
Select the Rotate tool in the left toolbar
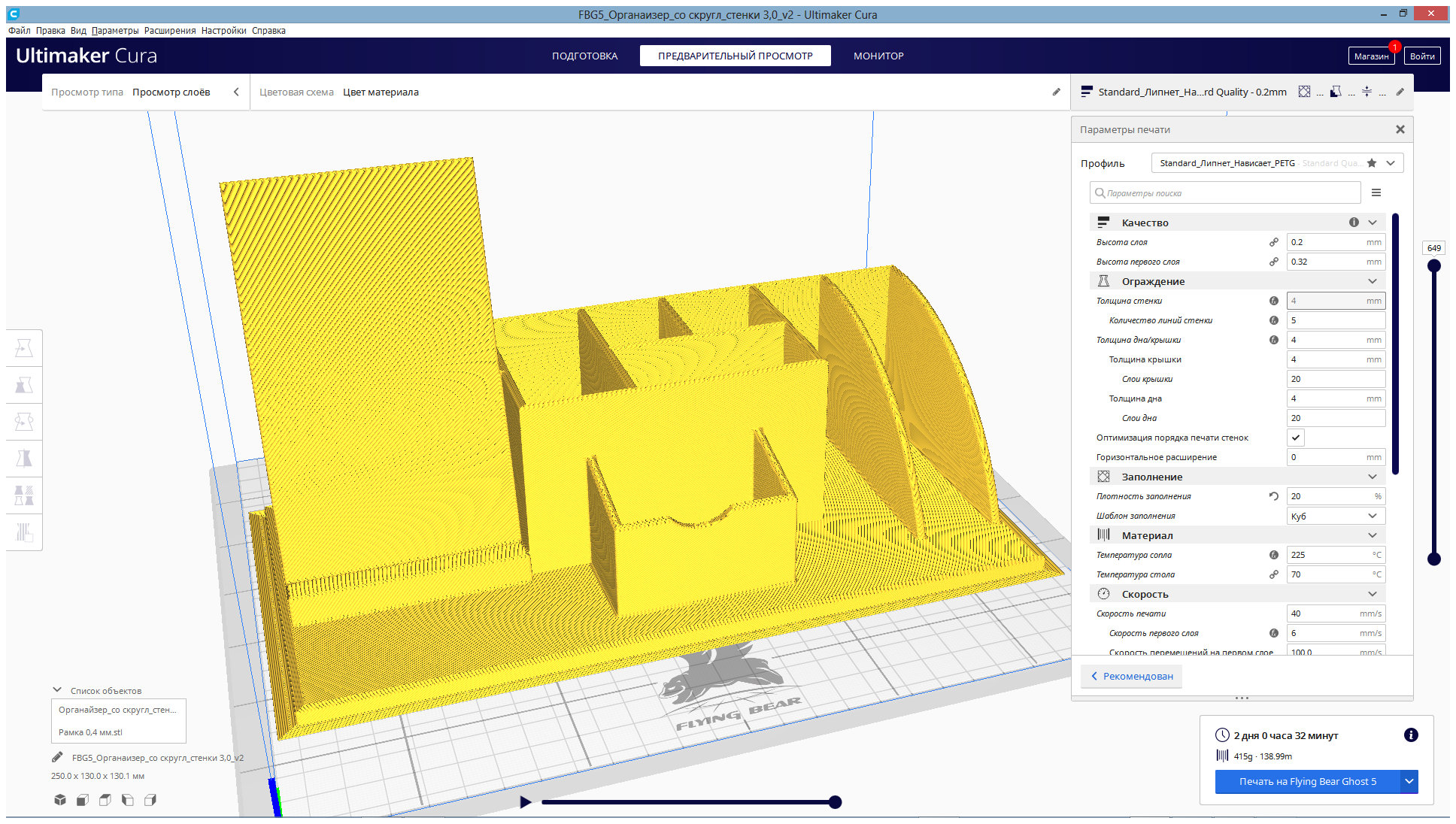24,422
